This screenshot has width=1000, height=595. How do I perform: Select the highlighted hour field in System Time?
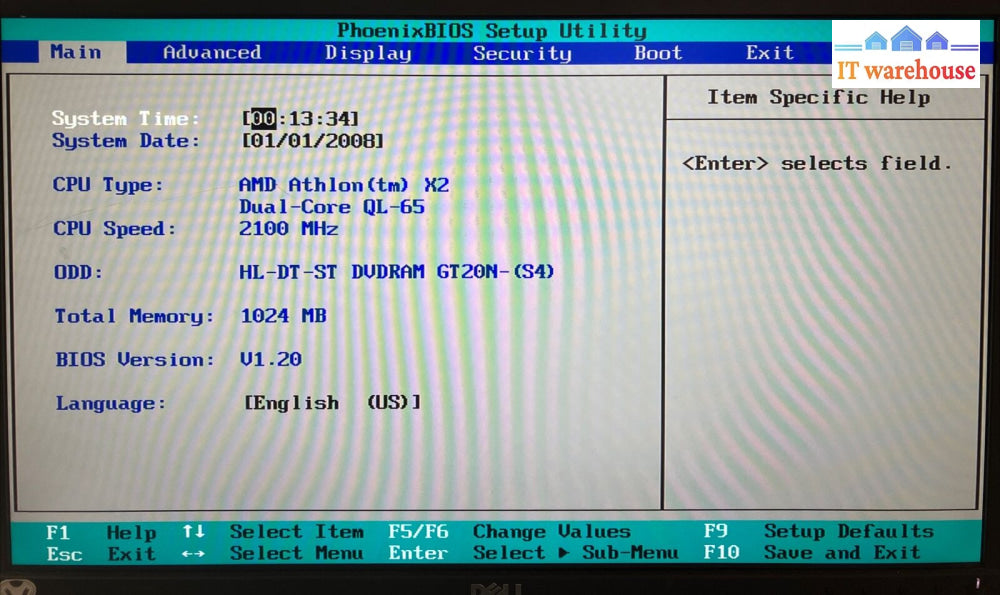point(263,119)
